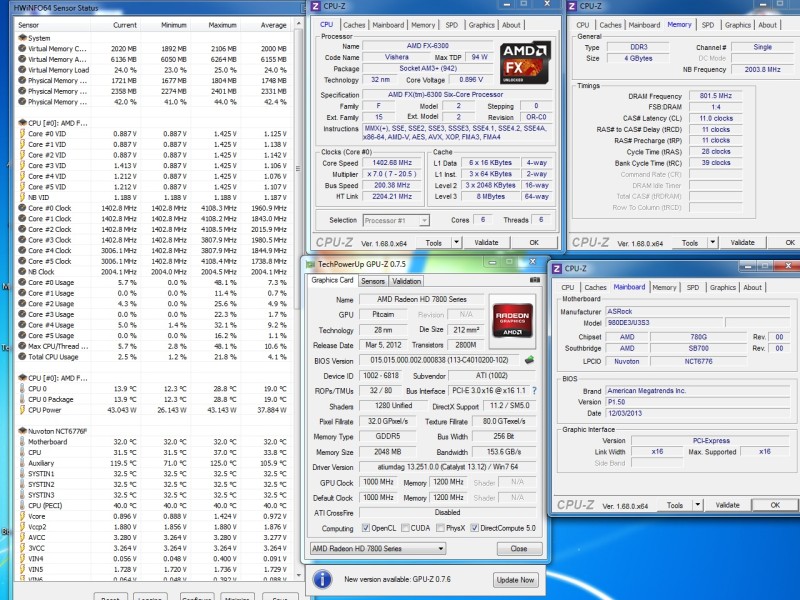800x600 pixels.
Task: Open Tools arrow in CPU-Z Mainboard window
Action: [698, 505]
